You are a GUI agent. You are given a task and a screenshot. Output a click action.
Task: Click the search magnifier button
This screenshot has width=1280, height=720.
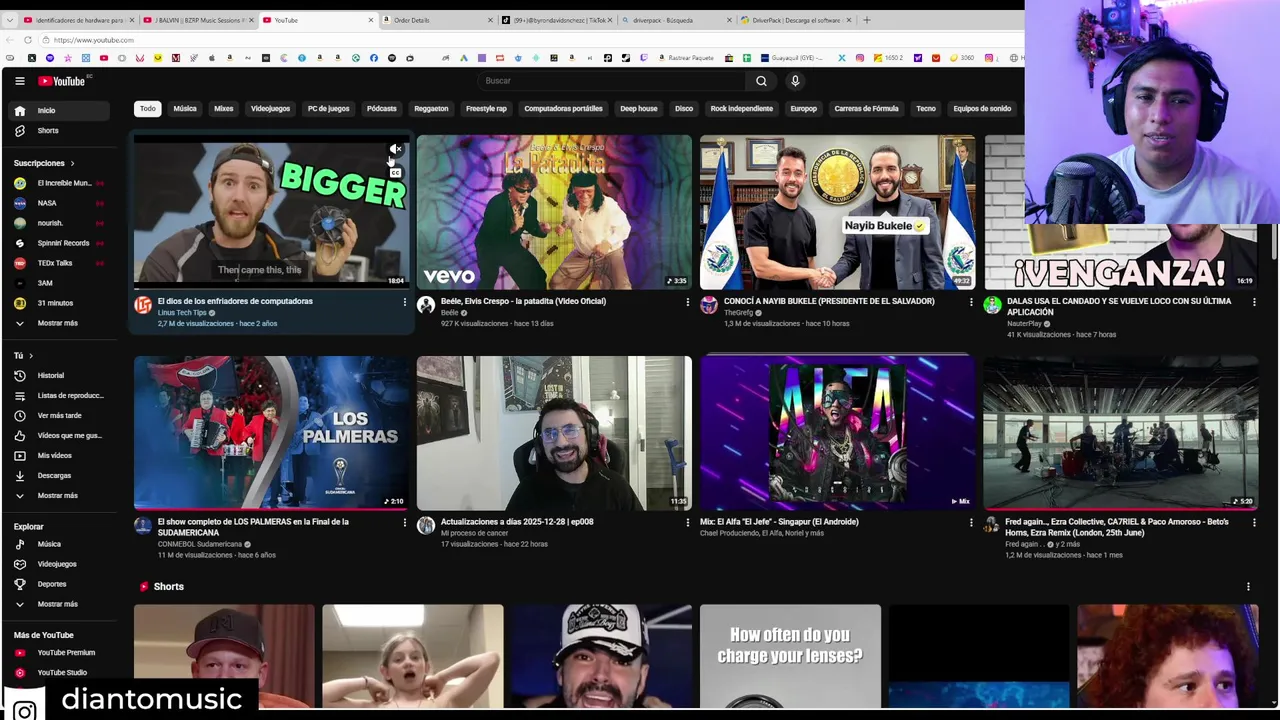(761, 81)
